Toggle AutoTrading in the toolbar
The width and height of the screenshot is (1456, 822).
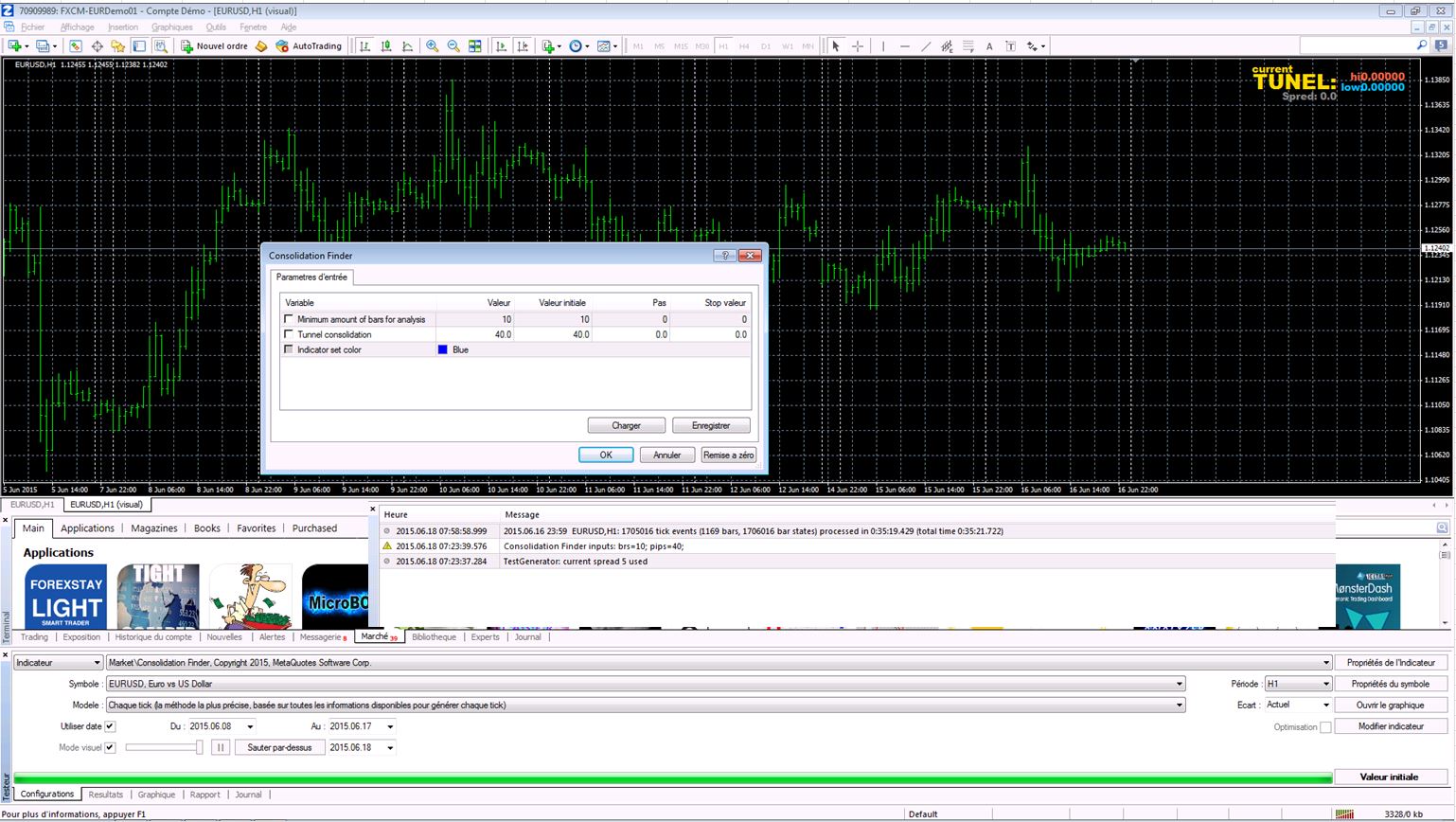point(309,45)
